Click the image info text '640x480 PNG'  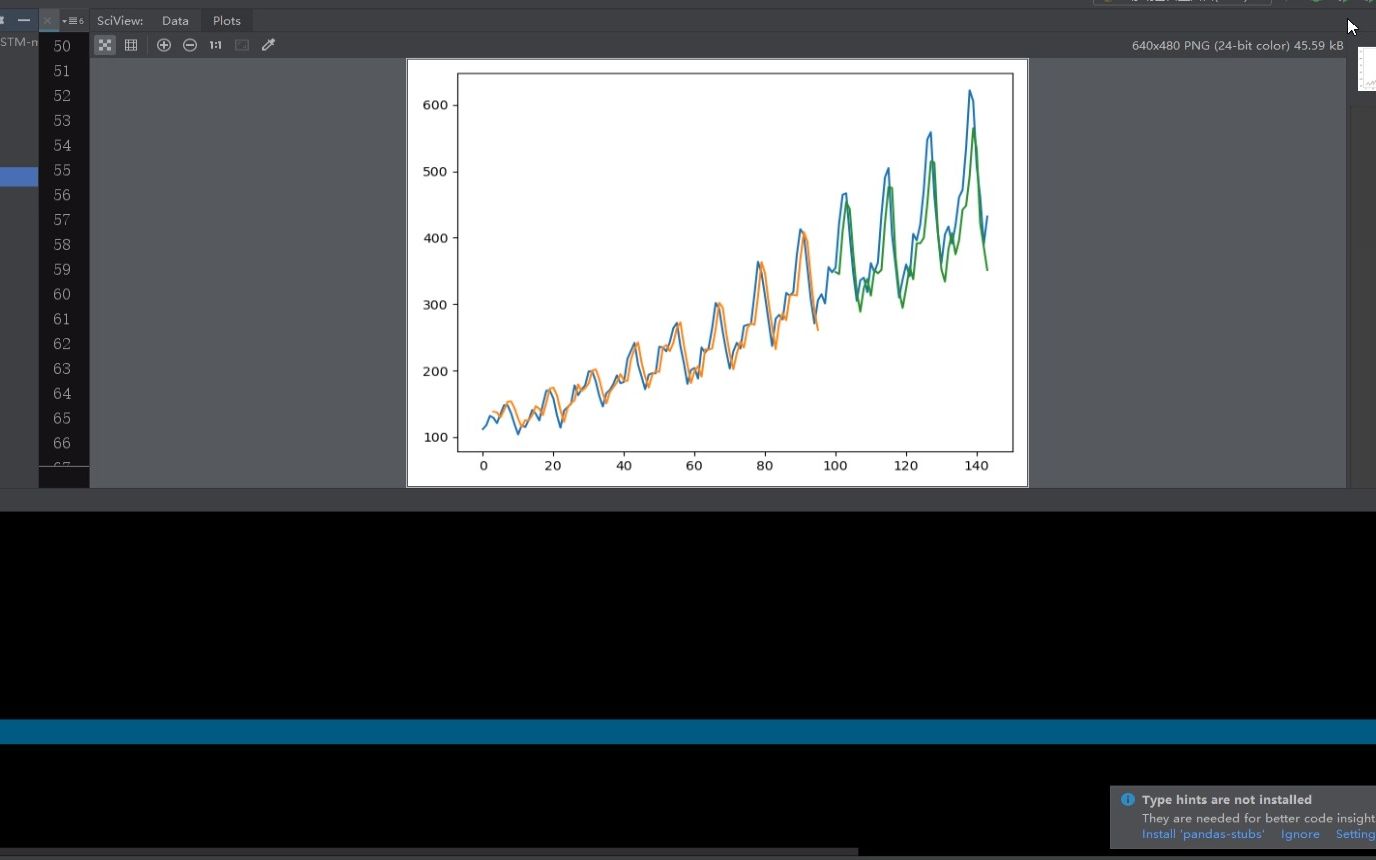(1238, 45)
